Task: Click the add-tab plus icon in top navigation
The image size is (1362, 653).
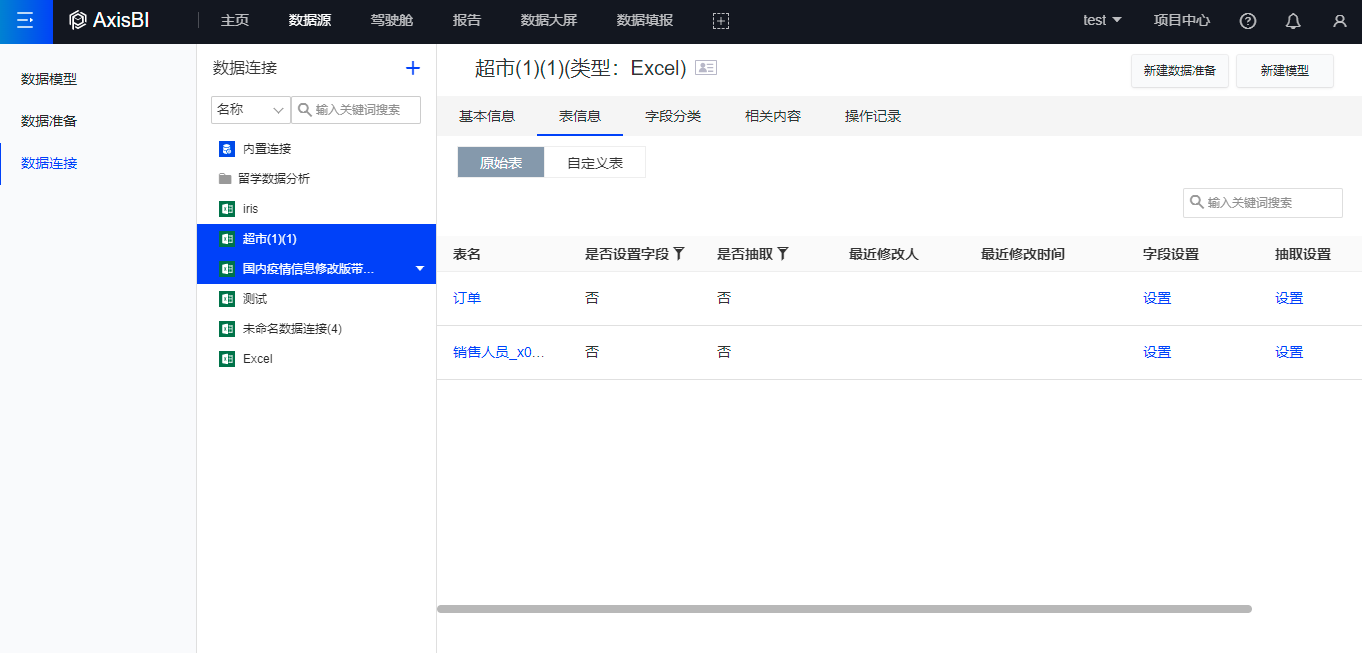Action: [x=721, y=21]
